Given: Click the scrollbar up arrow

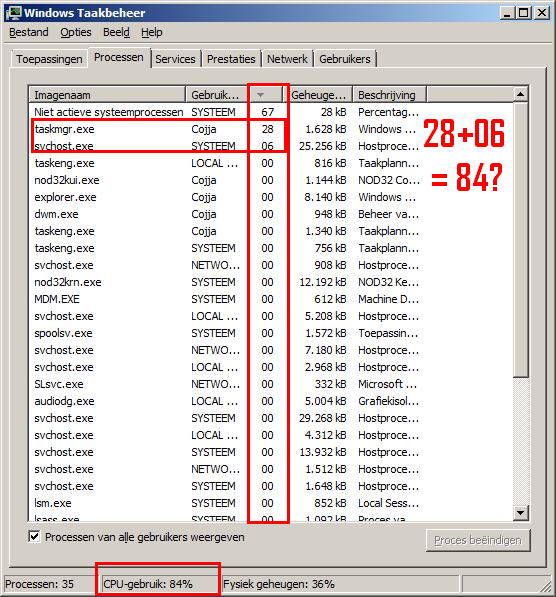Looking at the screenshot, I should click(520, 94).
